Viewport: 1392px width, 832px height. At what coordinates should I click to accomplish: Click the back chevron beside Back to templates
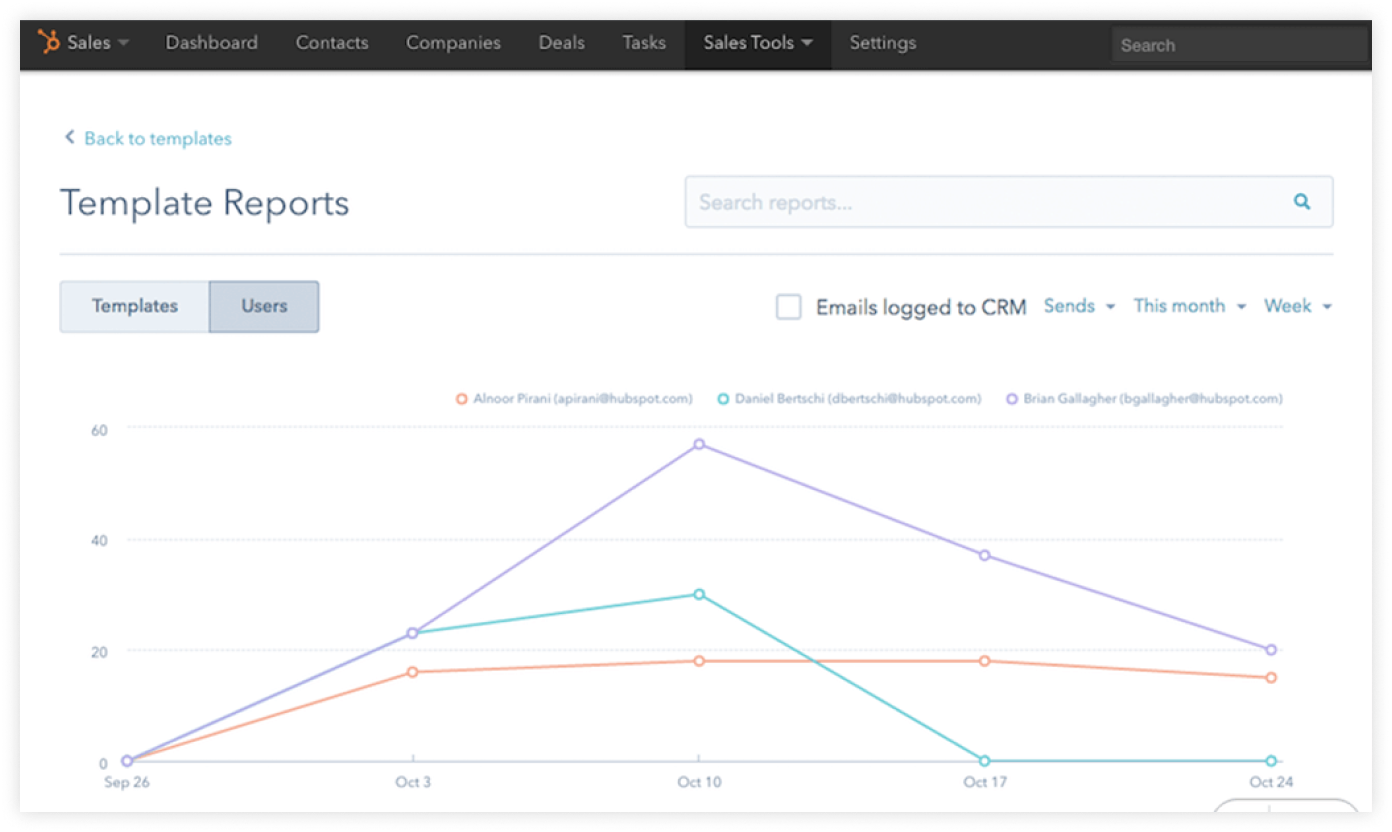(x=69, y=138)
